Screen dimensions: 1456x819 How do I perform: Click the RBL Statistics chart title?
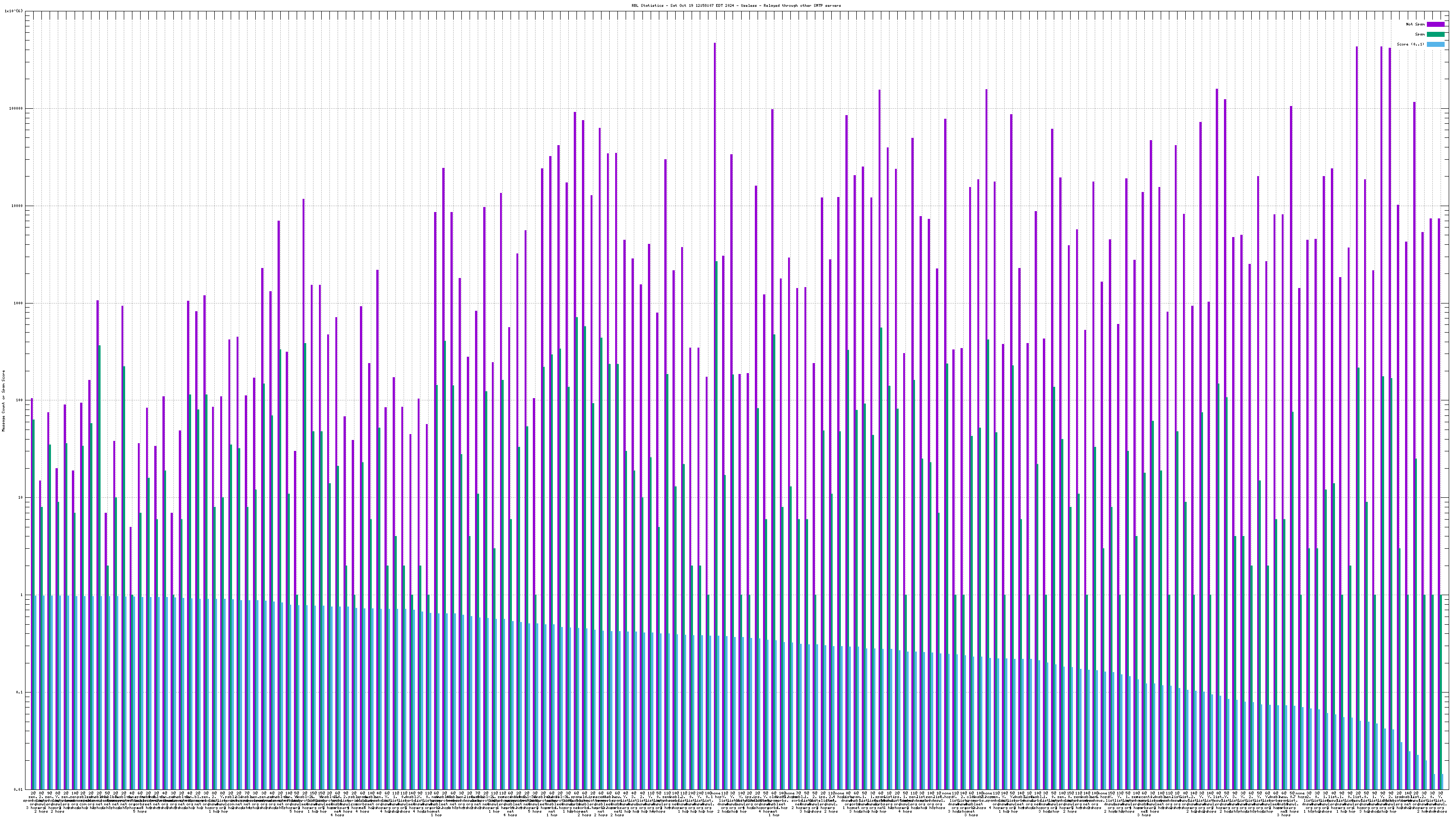pos(736,5)
